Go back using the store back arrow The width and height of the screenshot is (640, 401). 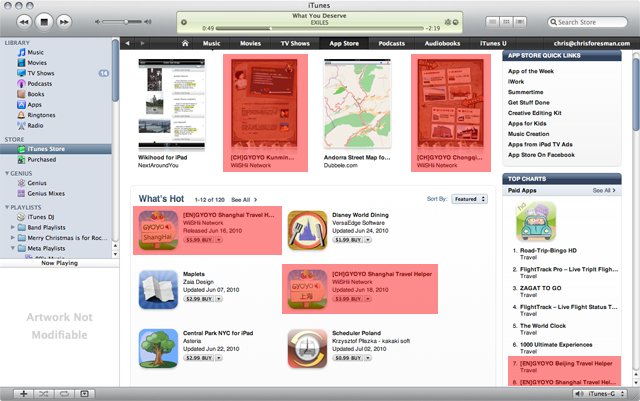[127, 43]
